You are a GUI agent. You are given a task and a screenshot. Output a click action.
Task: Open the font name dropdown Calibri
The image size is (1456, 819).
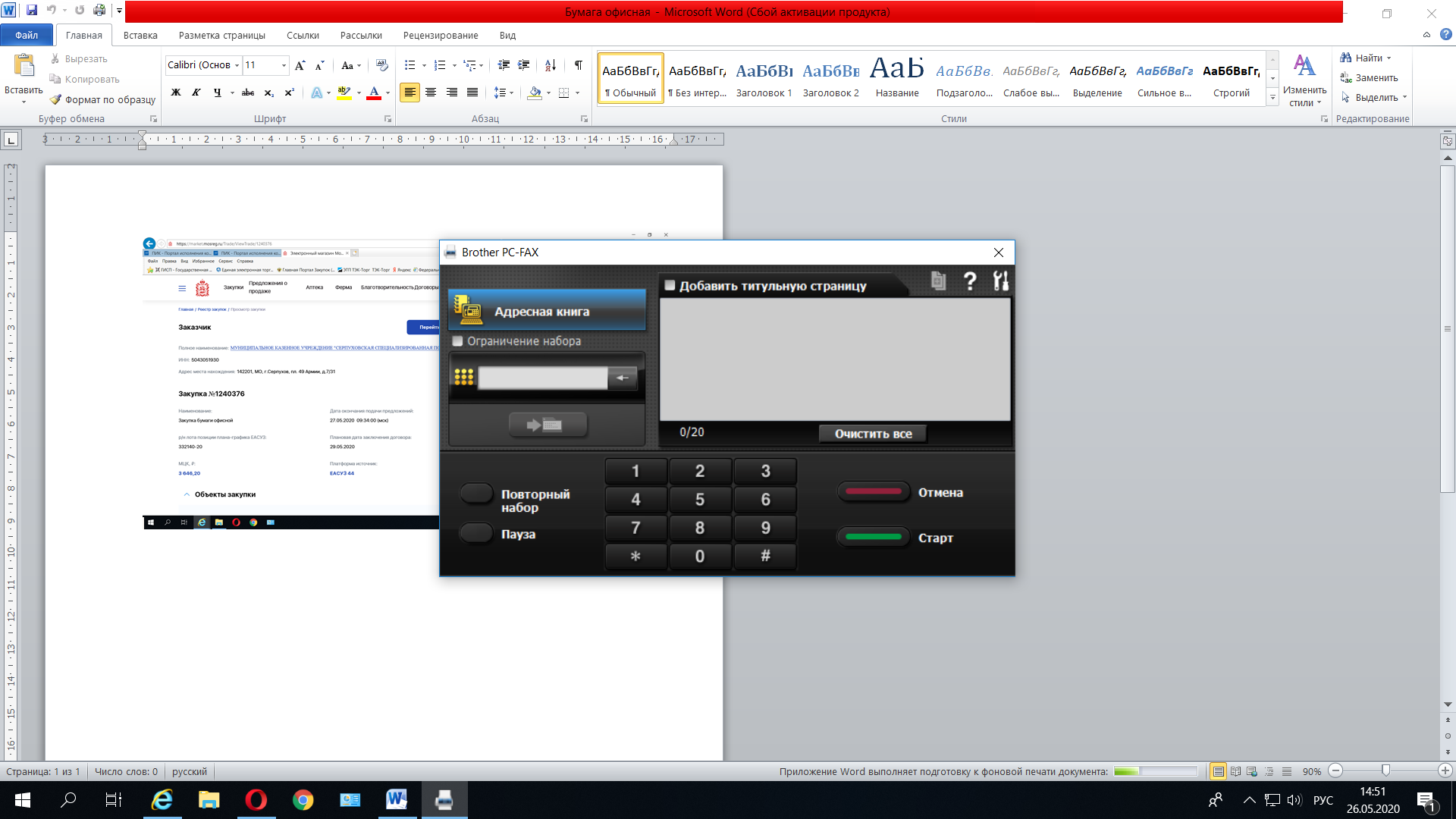click(x=237, y=65)
